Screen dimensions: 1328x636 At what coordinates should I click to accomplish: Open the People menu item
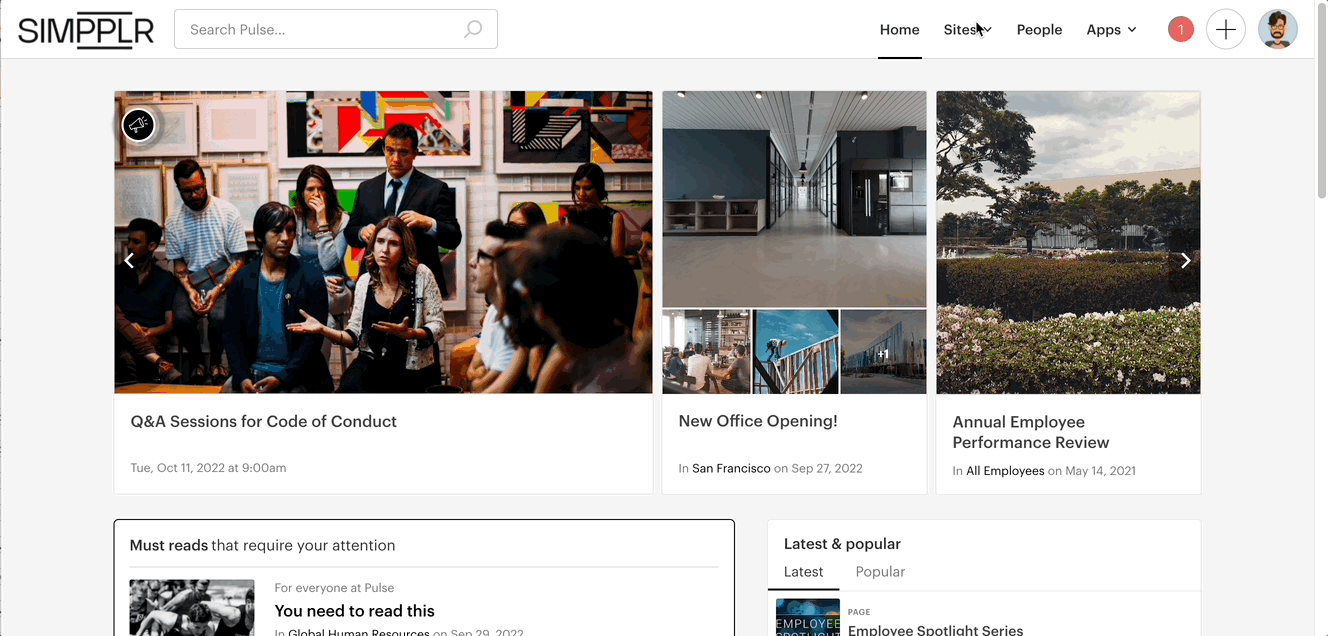point(1039,30)
